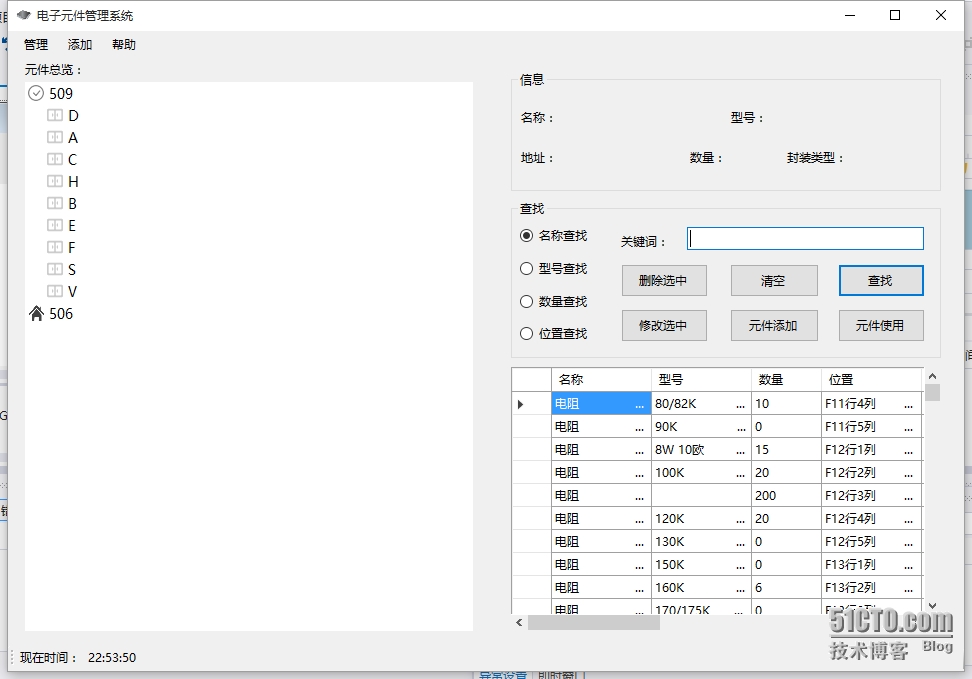The width and height of the screenshot is (972, 679).
Task: Click the 120K model cell
Action: pos(701,518)
